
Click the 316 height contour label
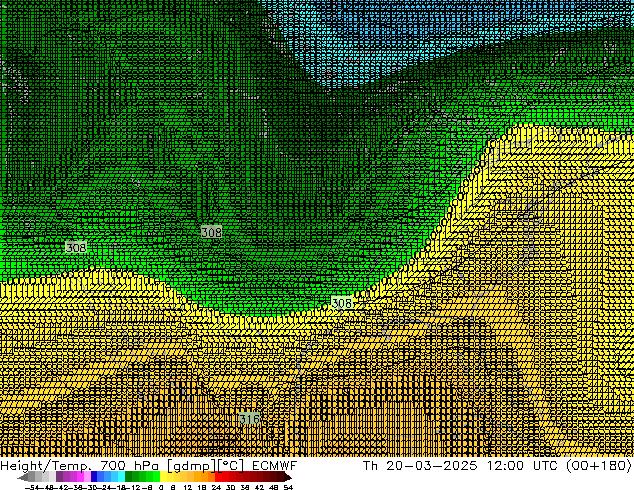[249, 418]
